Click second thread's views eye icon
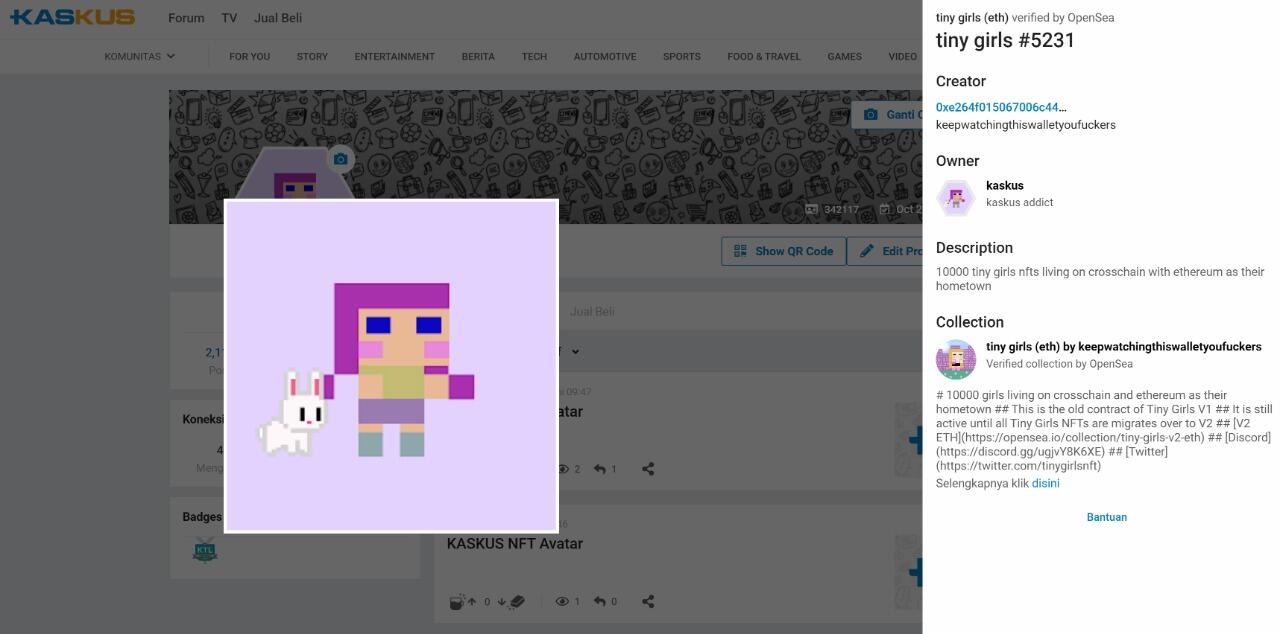Viewport: 1280px width, 634px height. (x=562, y=601)
